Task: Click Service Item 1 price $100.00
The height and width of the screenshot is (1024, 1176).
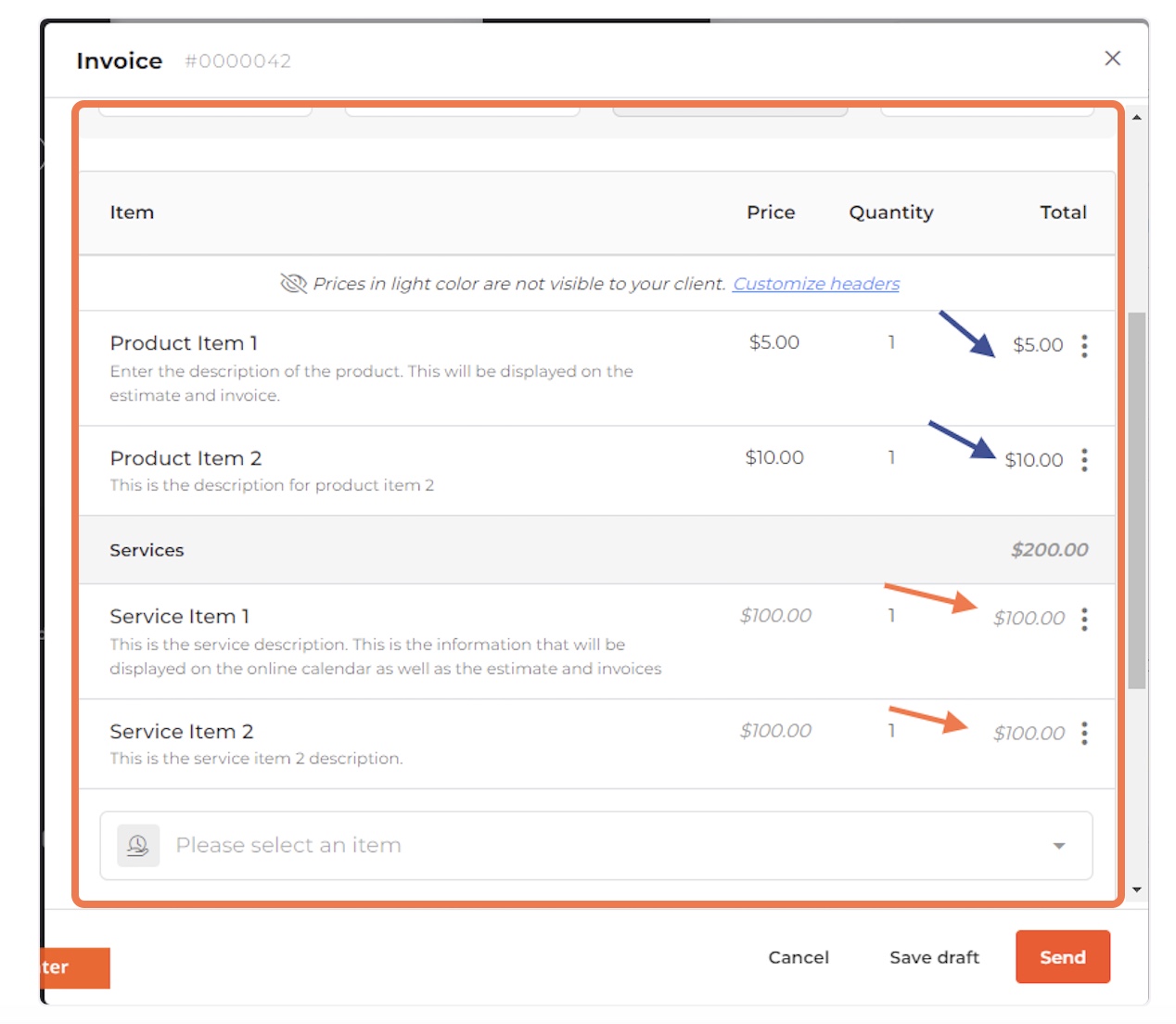Action: point(775,615)
